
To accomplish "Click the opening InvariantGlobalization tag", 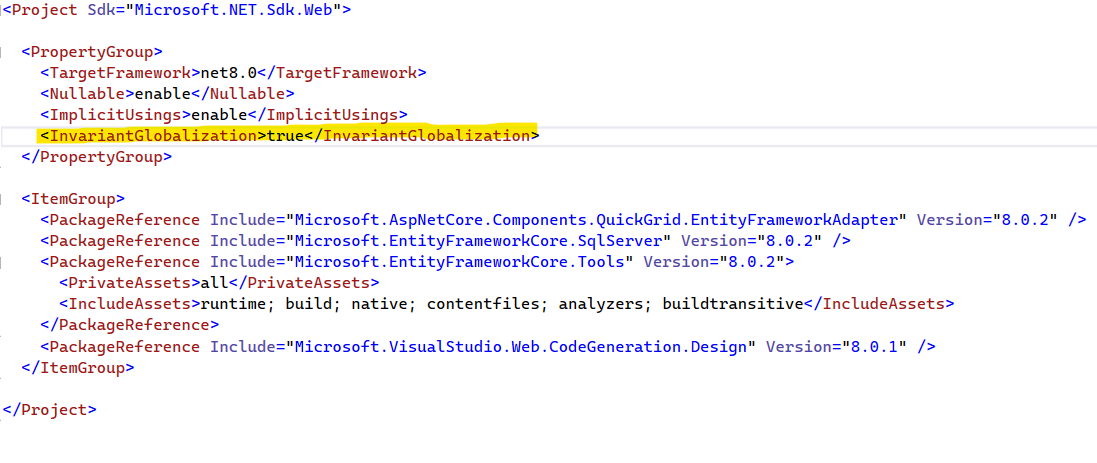I will [x=153, y=136].
